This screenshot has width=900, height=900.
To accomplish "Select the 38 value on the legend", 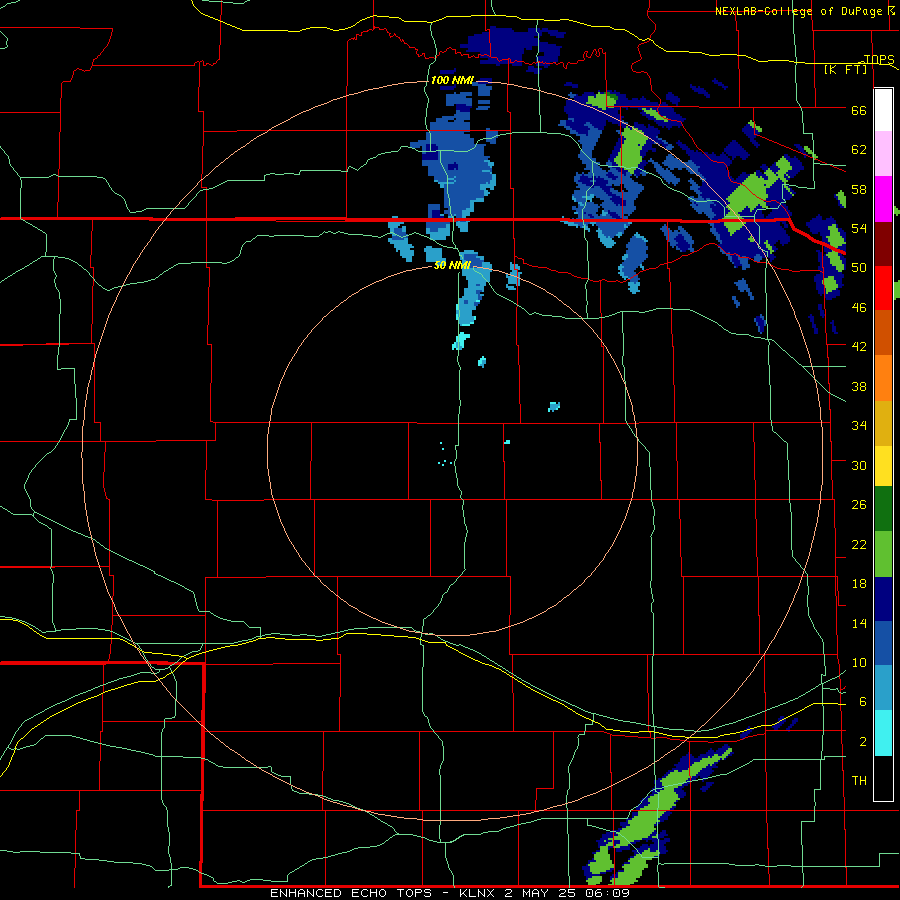I will pos(859,386).
